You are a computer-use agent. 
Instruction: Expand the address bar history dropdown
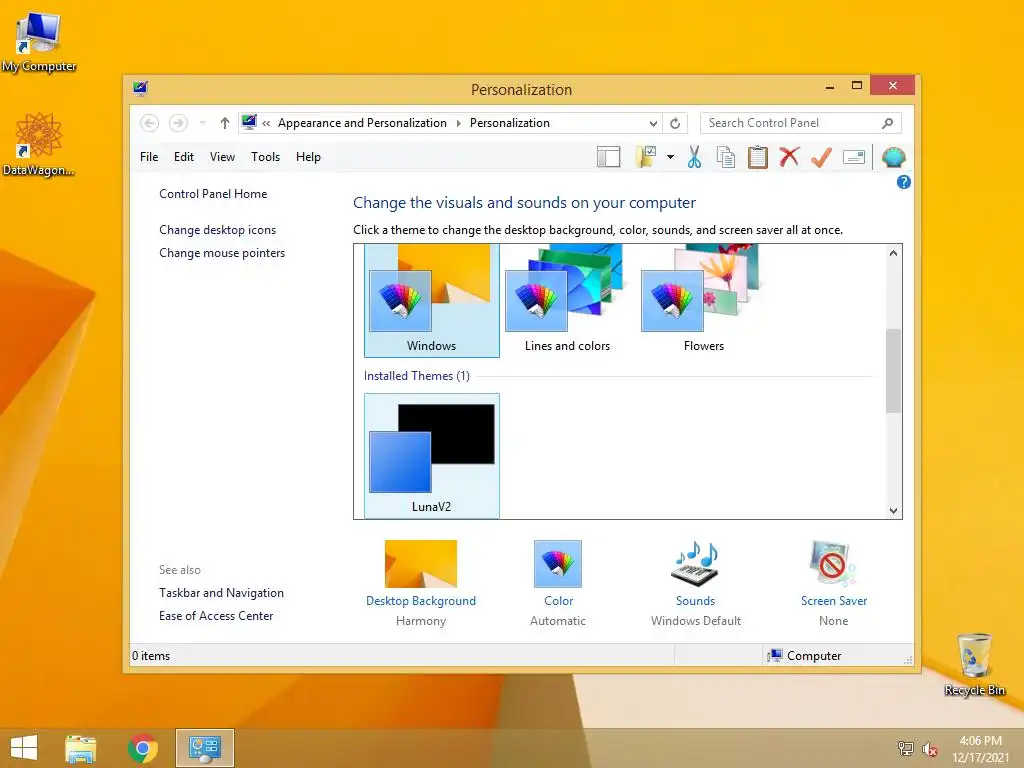pos(653,123)
